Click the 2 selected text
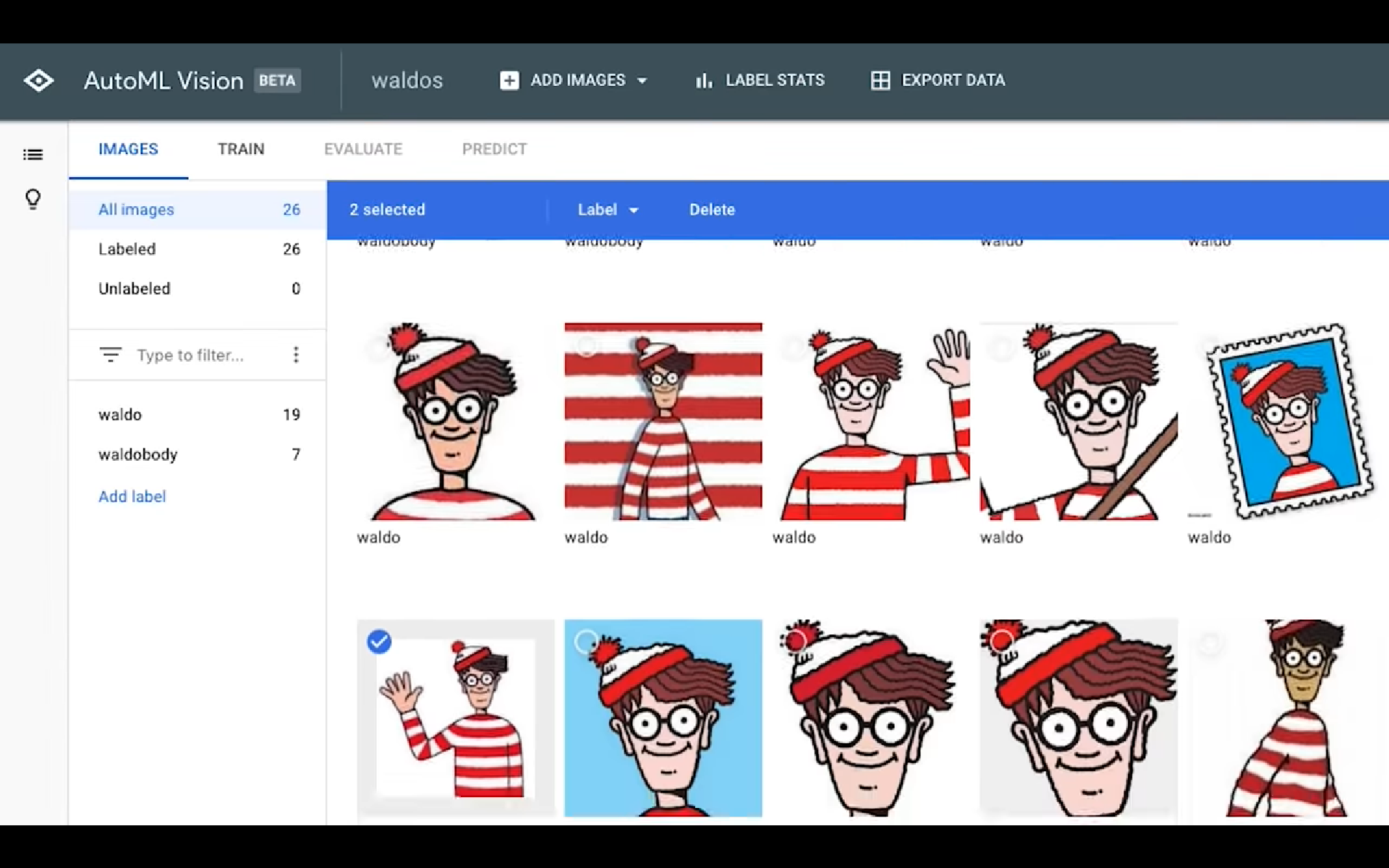The height and width of the screenshot is (868, 1389). (x=387, y=210)
